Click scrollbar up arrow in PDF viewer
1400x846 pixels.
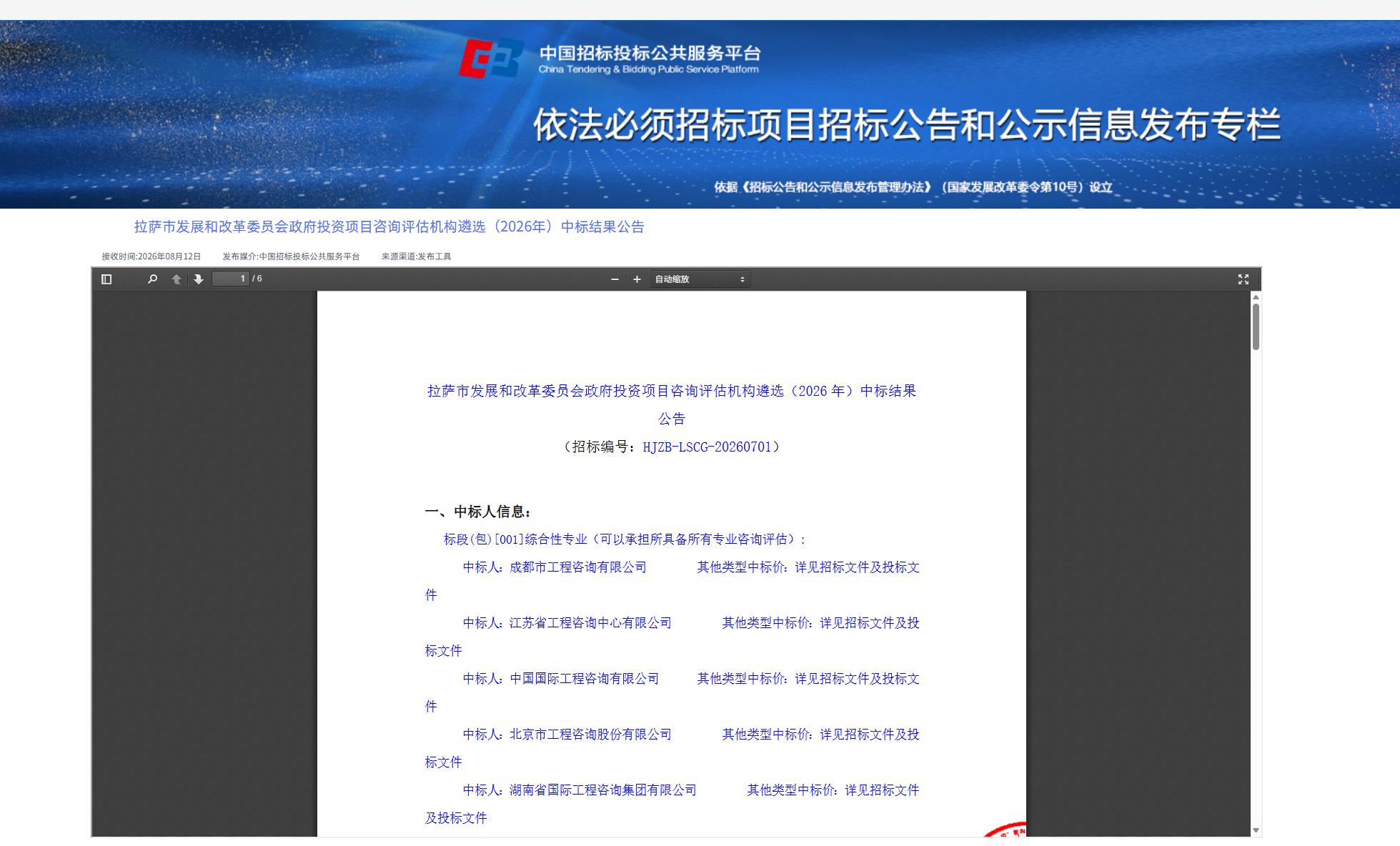1256,297
